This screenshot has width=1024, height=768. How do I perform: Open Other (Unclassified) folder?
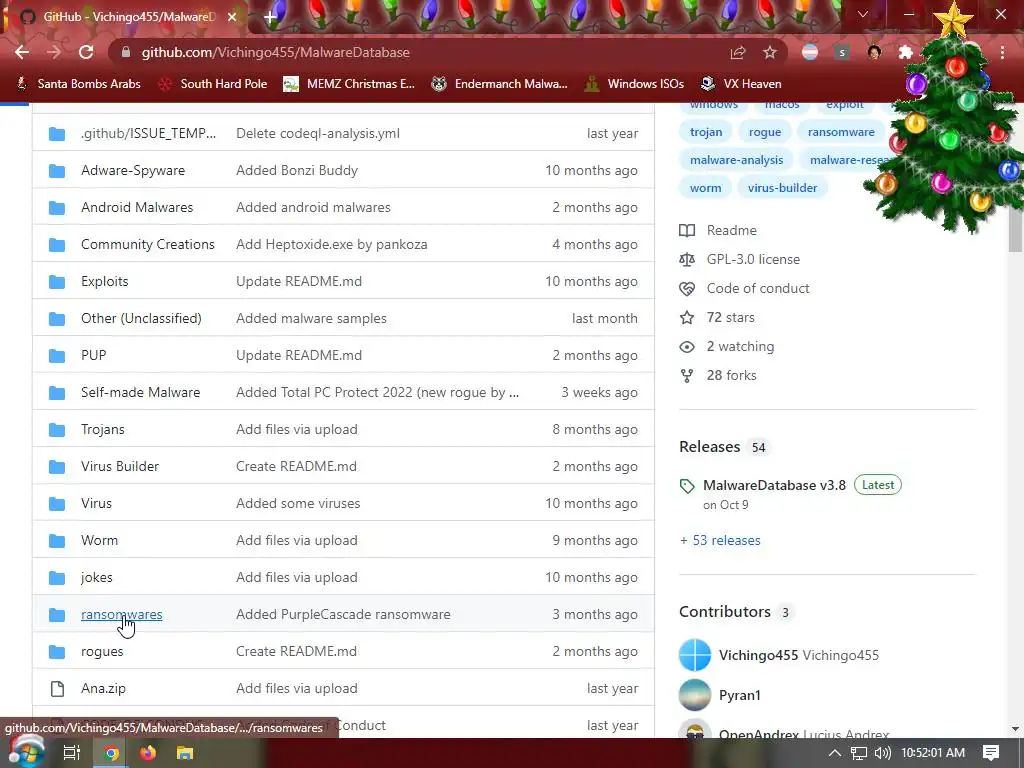[141, 319]
